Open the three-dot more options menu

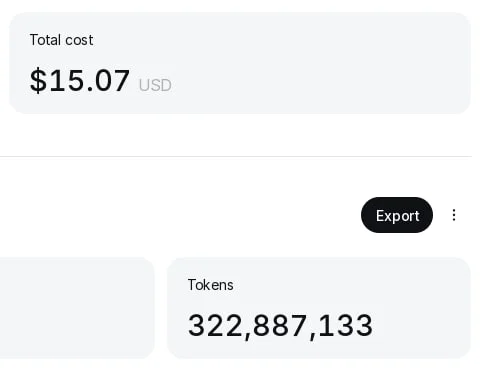454,215
